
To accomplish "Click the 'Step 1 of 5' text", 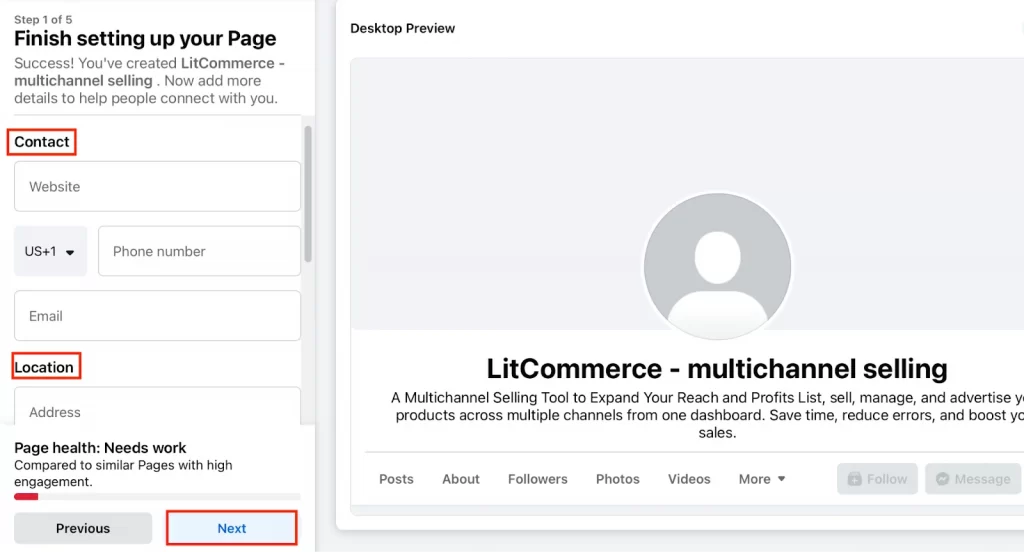I will point(43,20).
